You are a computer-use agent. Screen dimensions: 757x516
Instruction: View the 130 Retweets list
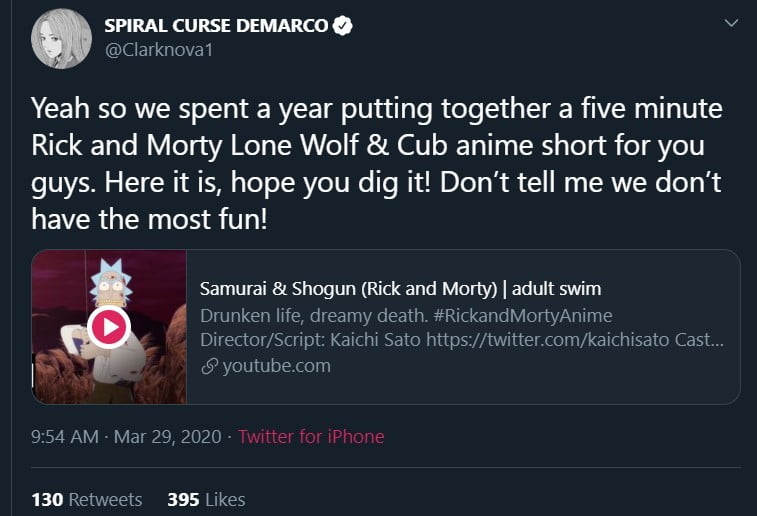(x=87, y=499)
